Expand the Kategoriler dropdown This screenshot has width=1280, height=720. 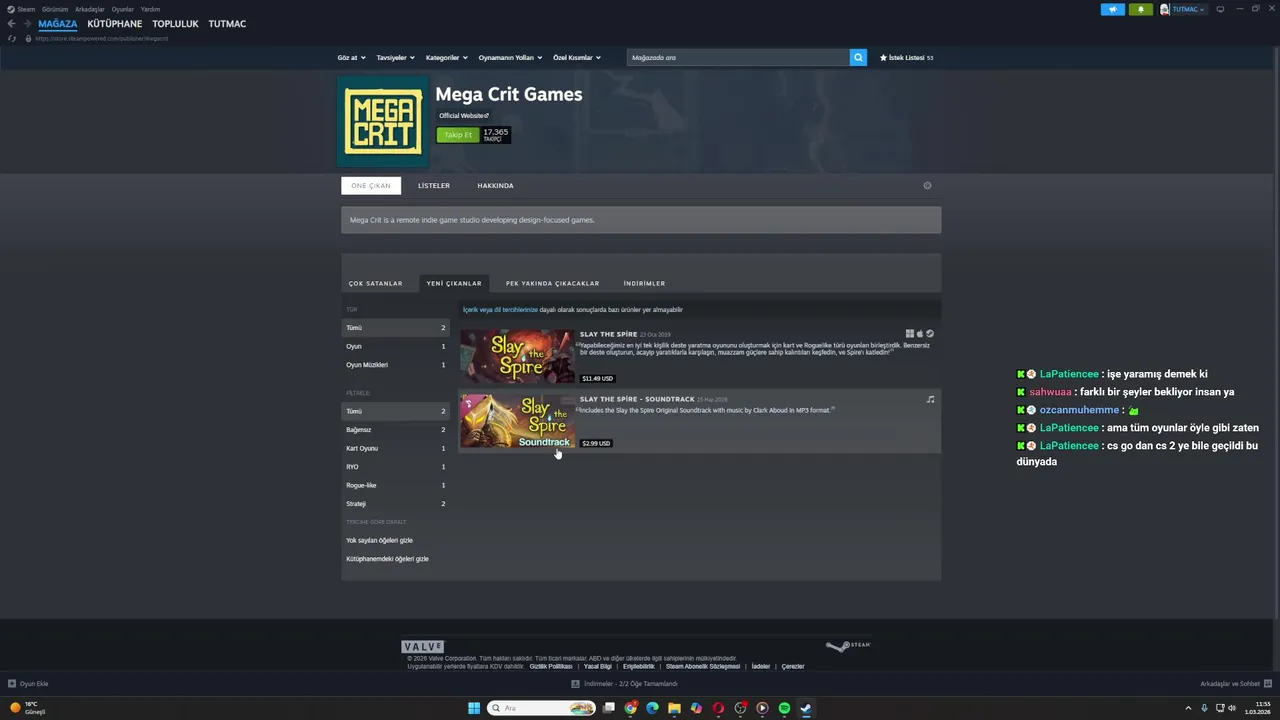tap(446, 58)
